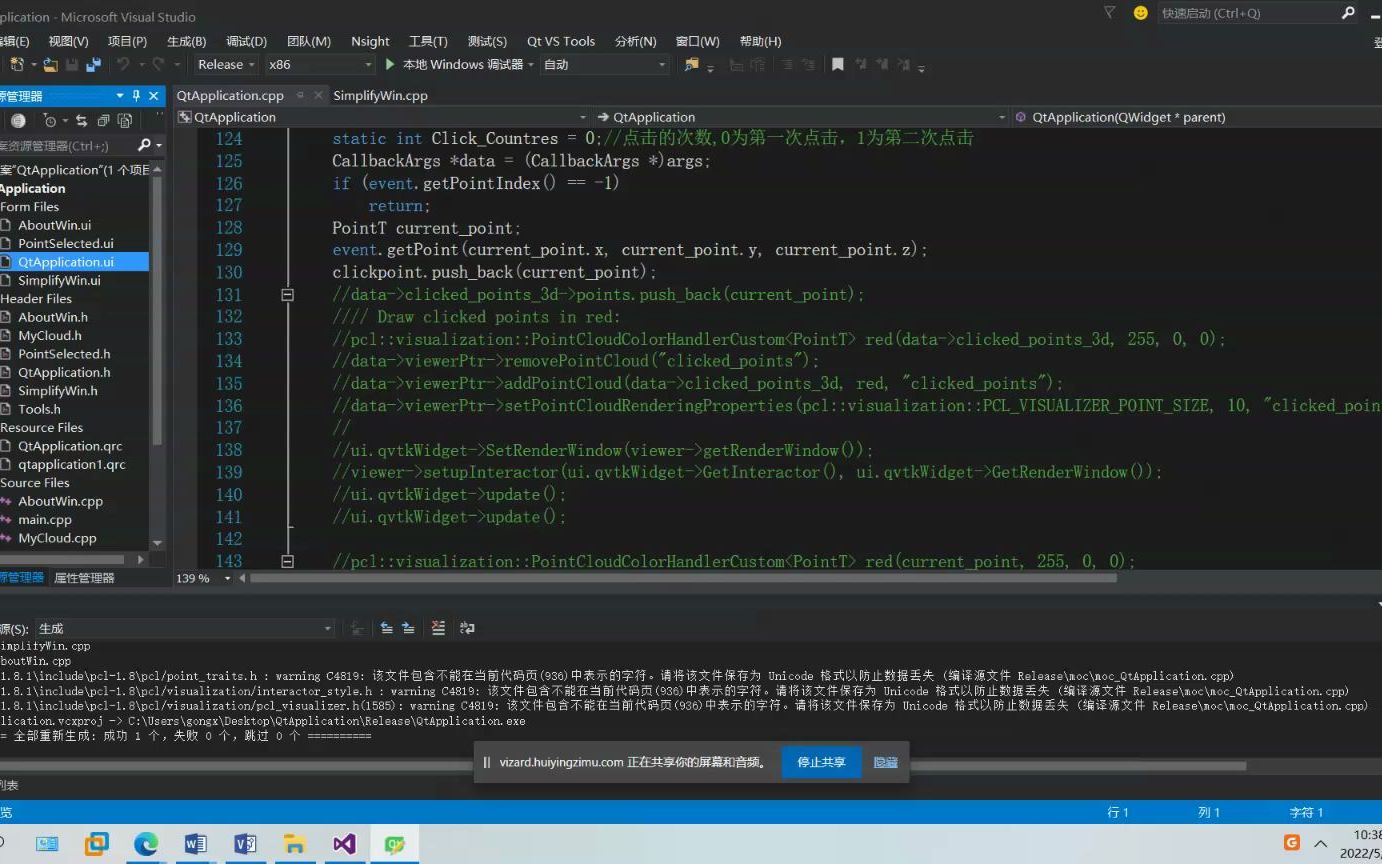The image size is (1382, 864).
Task: Open the Release configuration dropdown
Action: 226,64
